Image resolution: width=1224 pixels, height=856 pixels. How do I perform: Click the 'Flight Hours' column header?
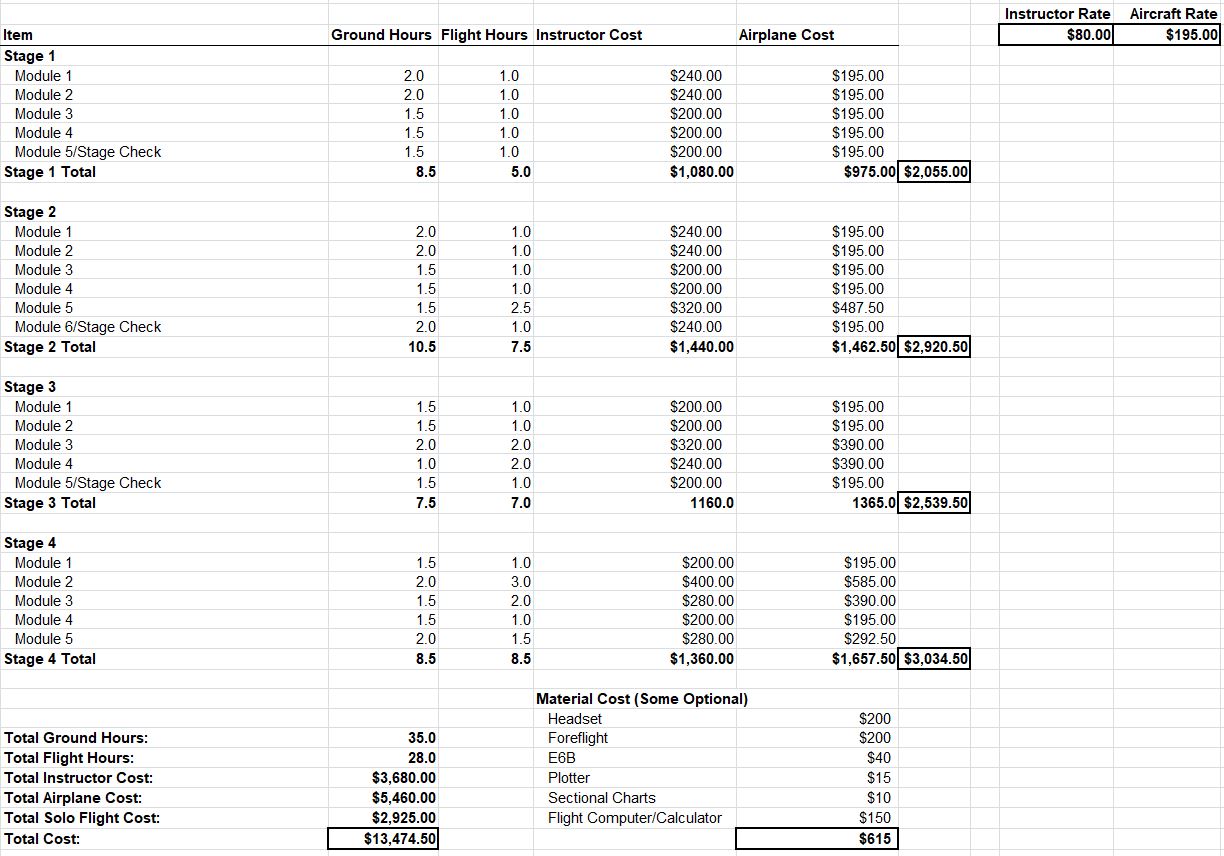484,35
